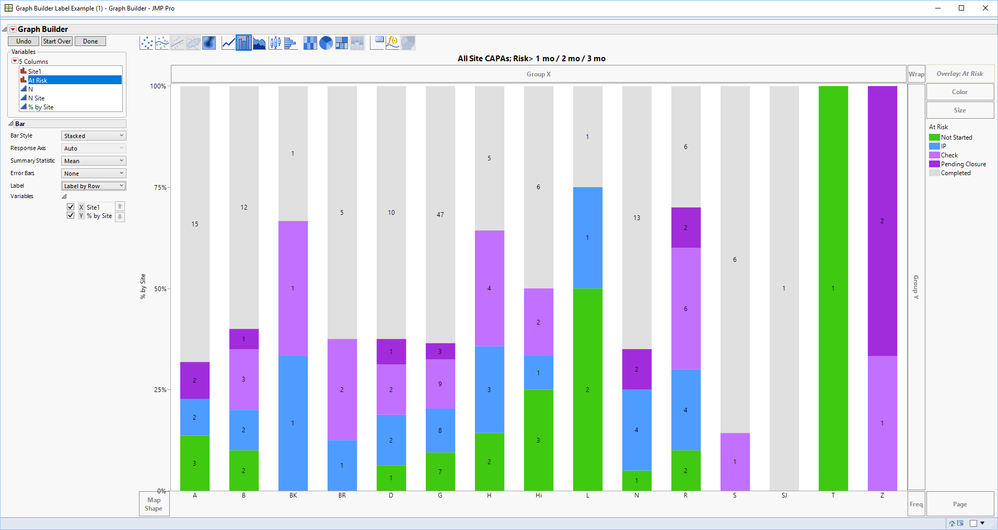Toggle the Y % by Site checkbox
The image size is (998, 530).
(71, 216)
